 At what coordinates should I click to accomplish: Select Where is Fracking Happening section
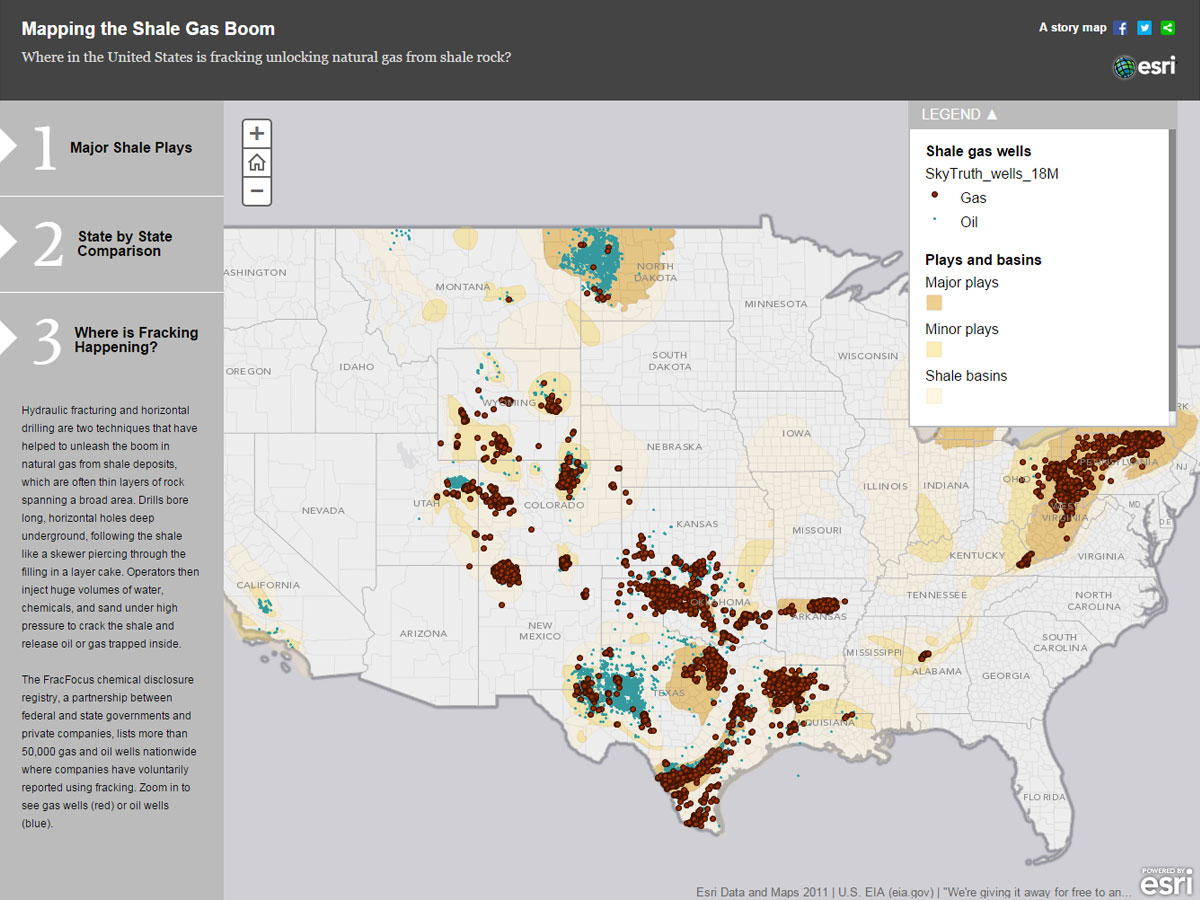tap(136, 340)
